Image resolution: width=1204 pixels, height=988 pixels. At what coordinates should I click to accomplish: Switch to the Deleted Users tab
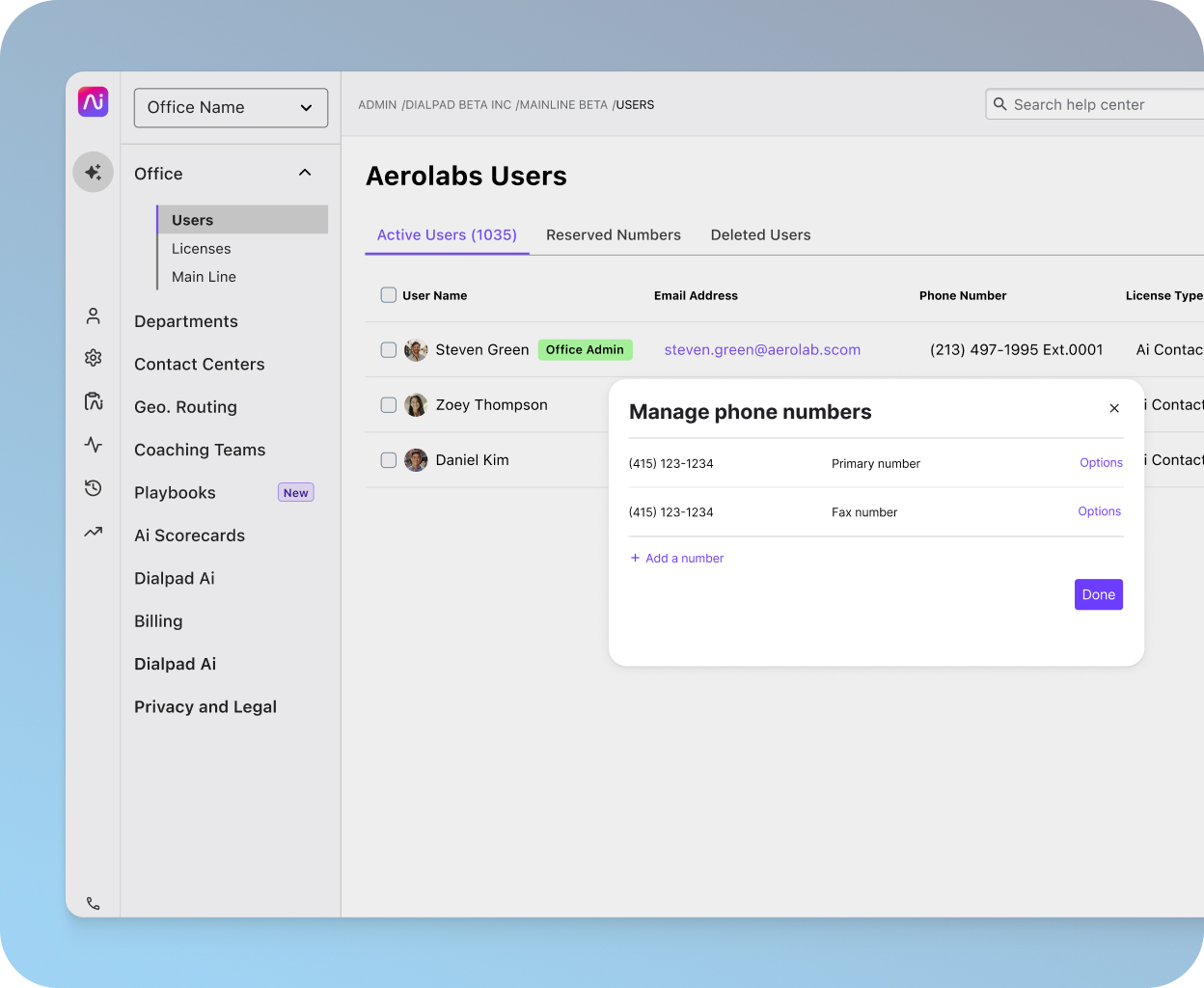pyautogui.click(x=760, y=235)
